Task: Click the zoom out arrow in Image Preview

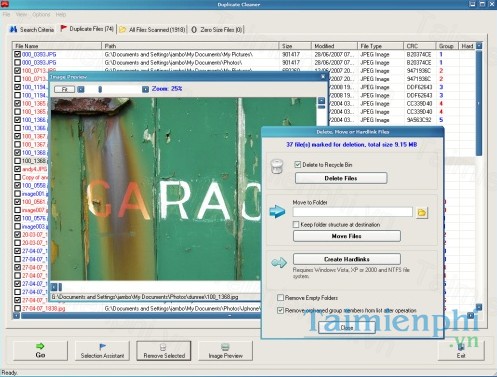Action: (x=81, y=89)
